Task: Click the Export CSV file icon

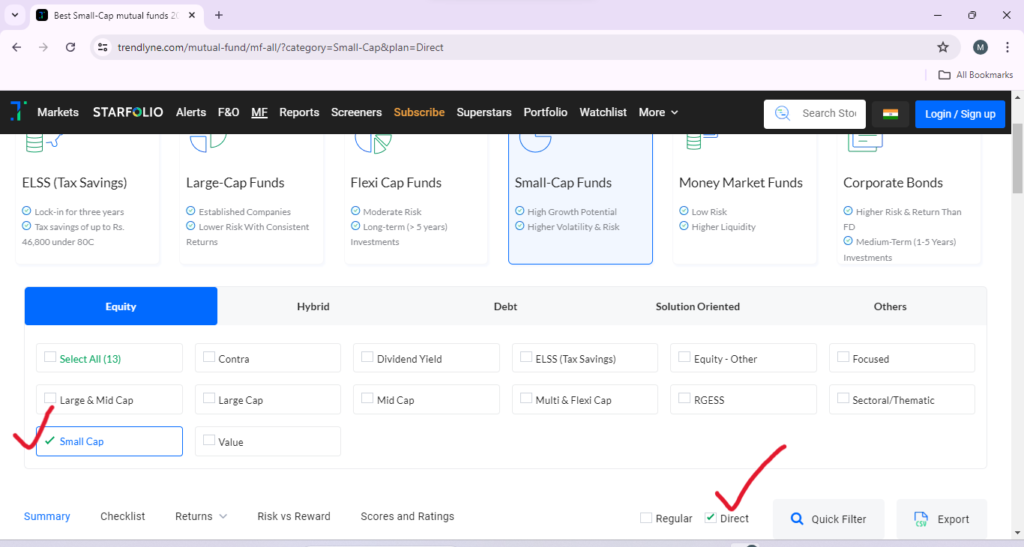Action: [921, 519]
